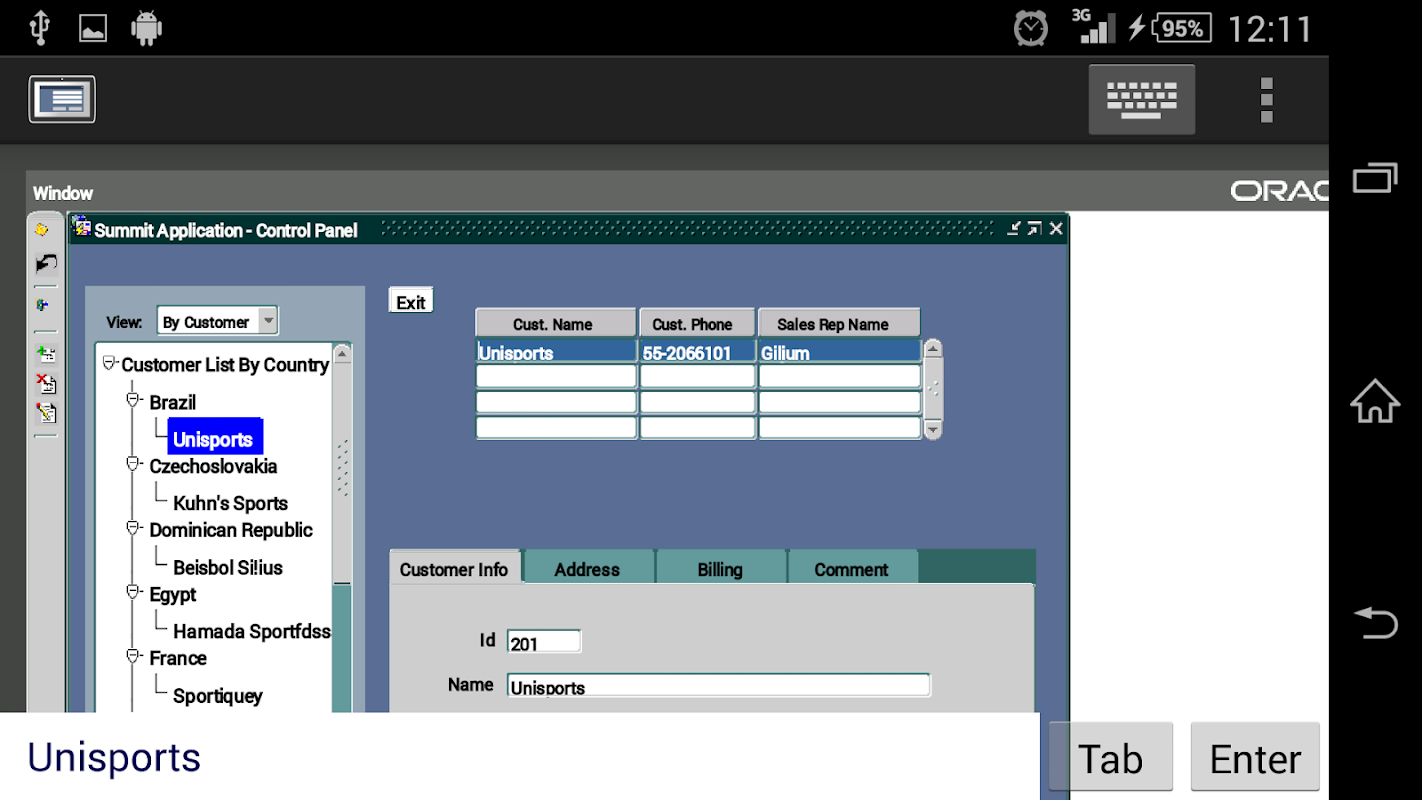This screenshot has width=1422, height=800.
Task: Collapse the Czechoslovakia tree node
Action: pos(133,464)
